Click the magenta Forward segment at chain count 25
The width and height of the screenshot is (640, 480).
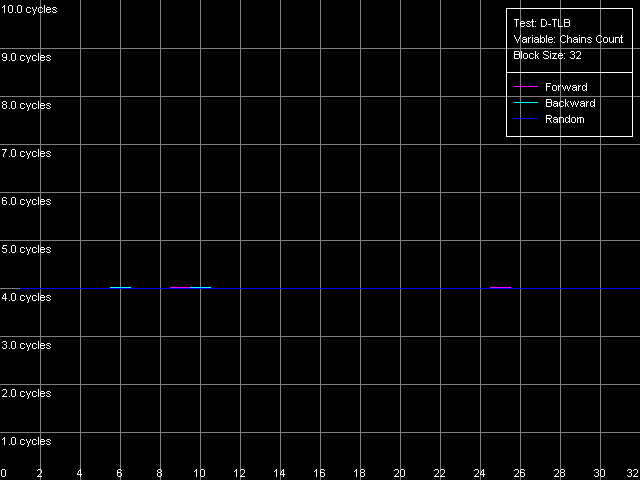pos(500,287)
